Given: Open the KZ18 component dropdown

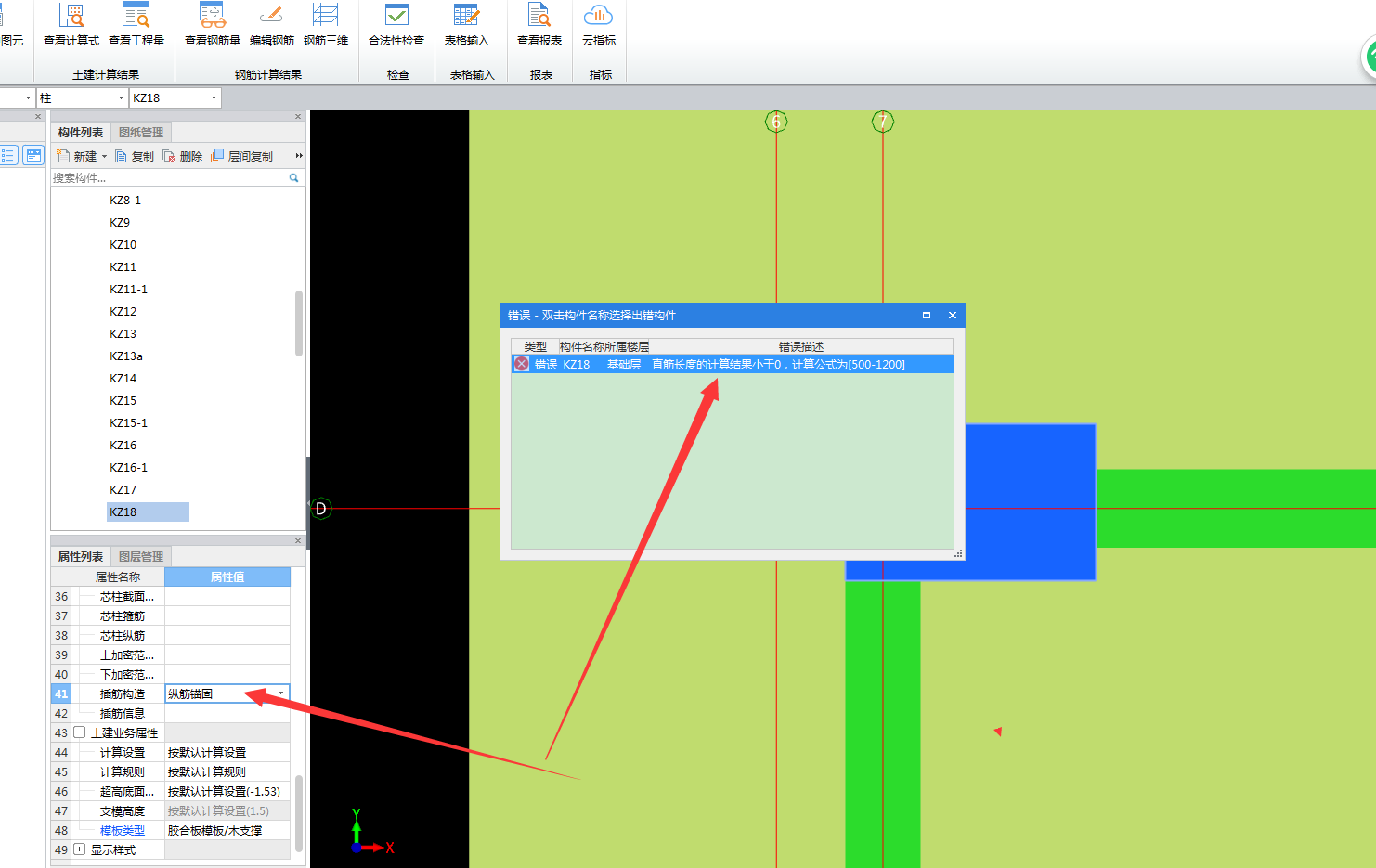Looking at the screenshot, I should 214,97.
